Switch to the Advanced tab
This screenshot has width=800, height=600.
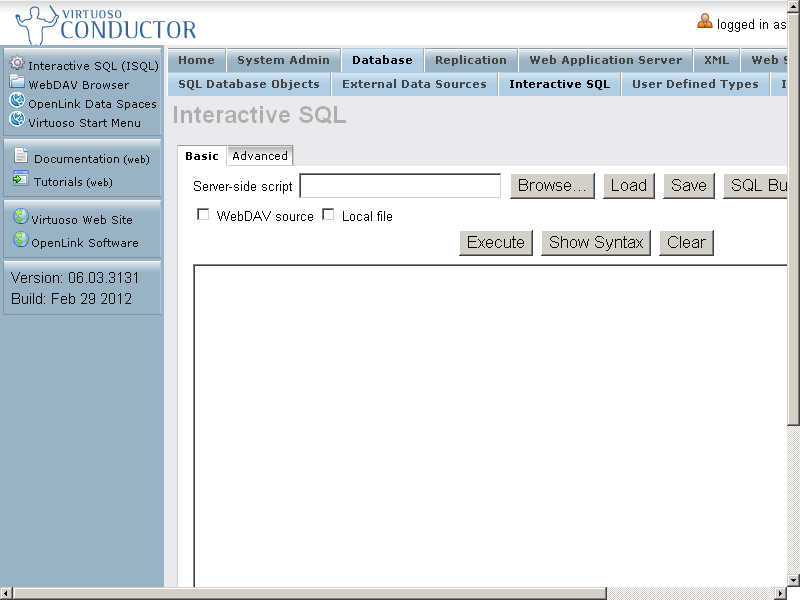click(260, 156)
